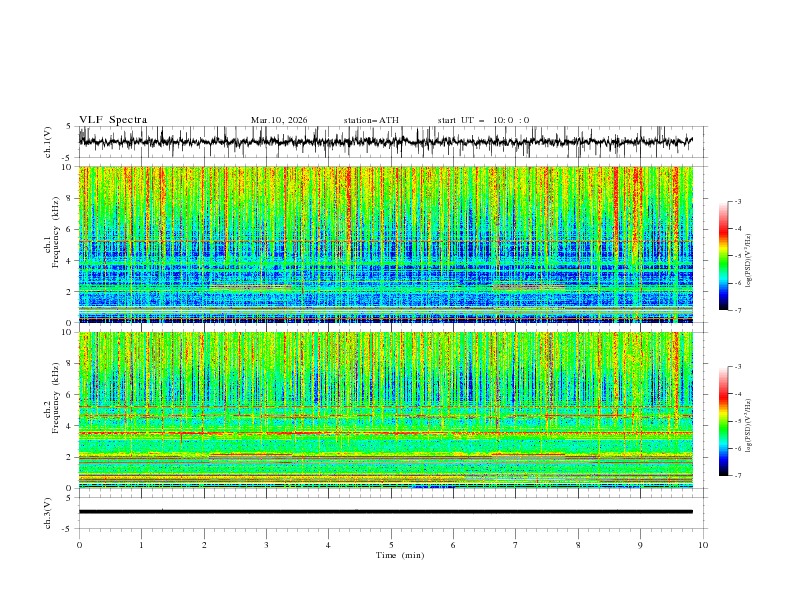
Task: Click time axis tick label "7"
Action: [515, 545]
